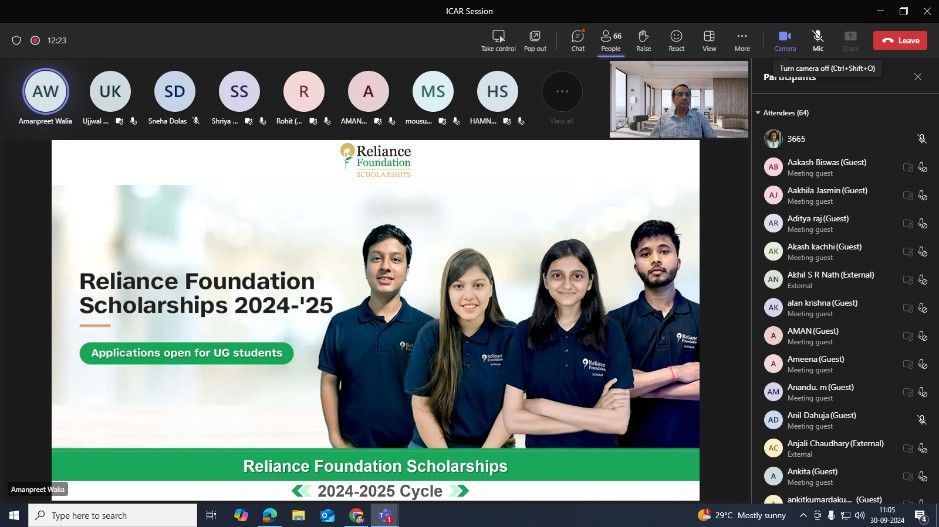
Task: Click camera icon for Anandu. m
Action: point(908,392)
